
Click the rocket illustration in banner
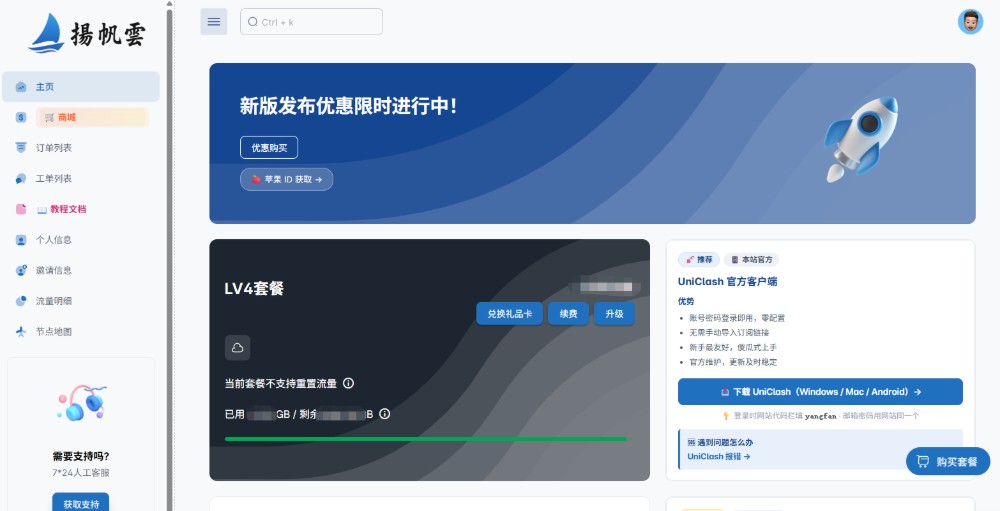[x=861, y=139]
